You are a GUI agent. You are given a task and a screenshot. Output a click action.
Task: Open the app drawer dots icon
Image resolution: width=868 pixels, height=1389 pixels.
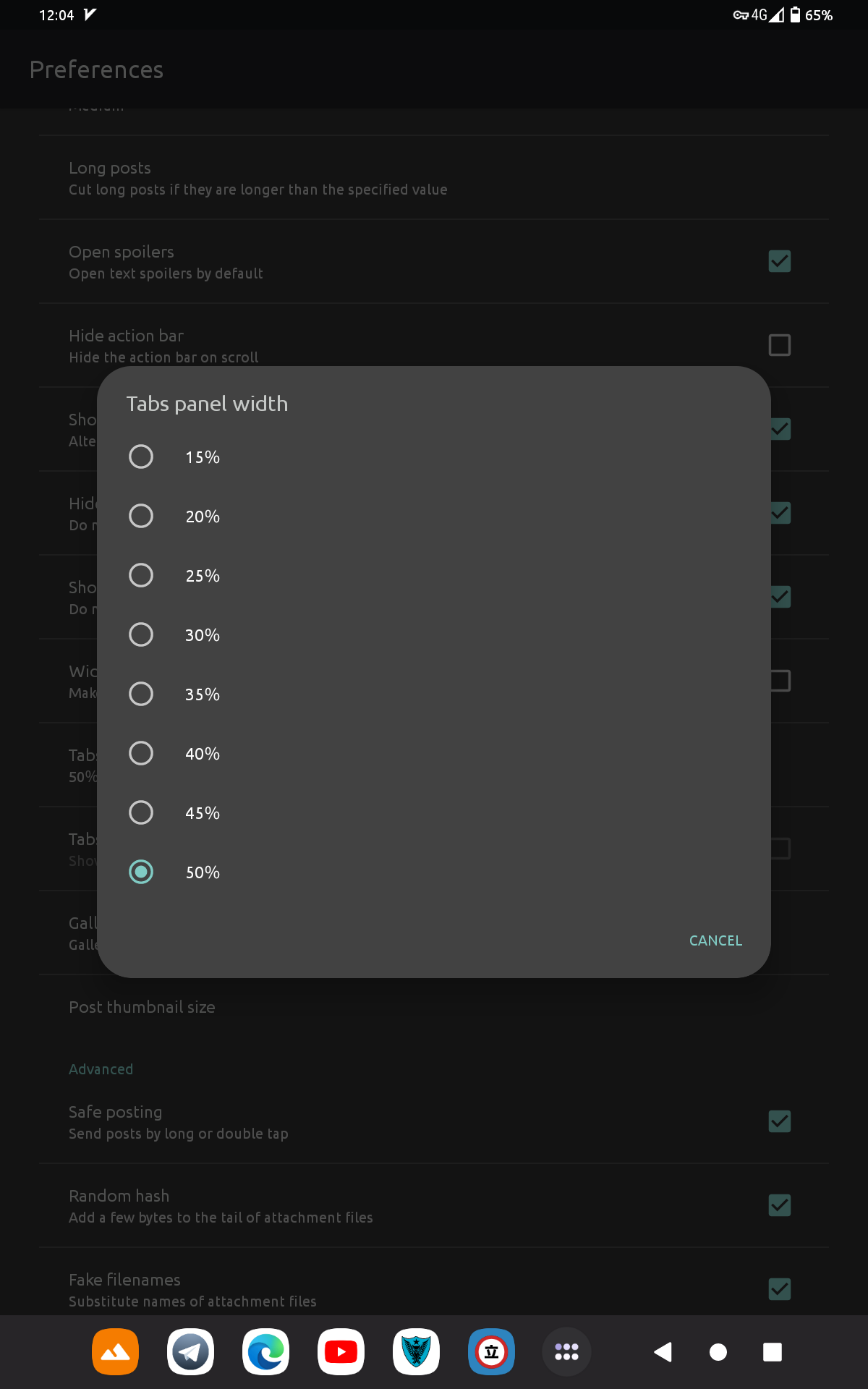(566, 1352)
